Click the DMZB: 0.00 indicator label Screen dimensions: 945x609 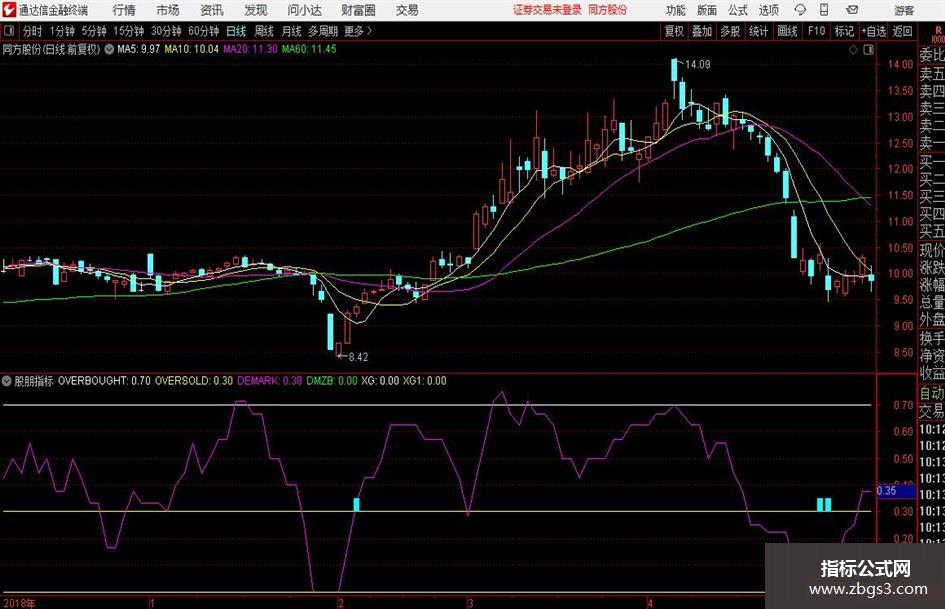point(332,381)
